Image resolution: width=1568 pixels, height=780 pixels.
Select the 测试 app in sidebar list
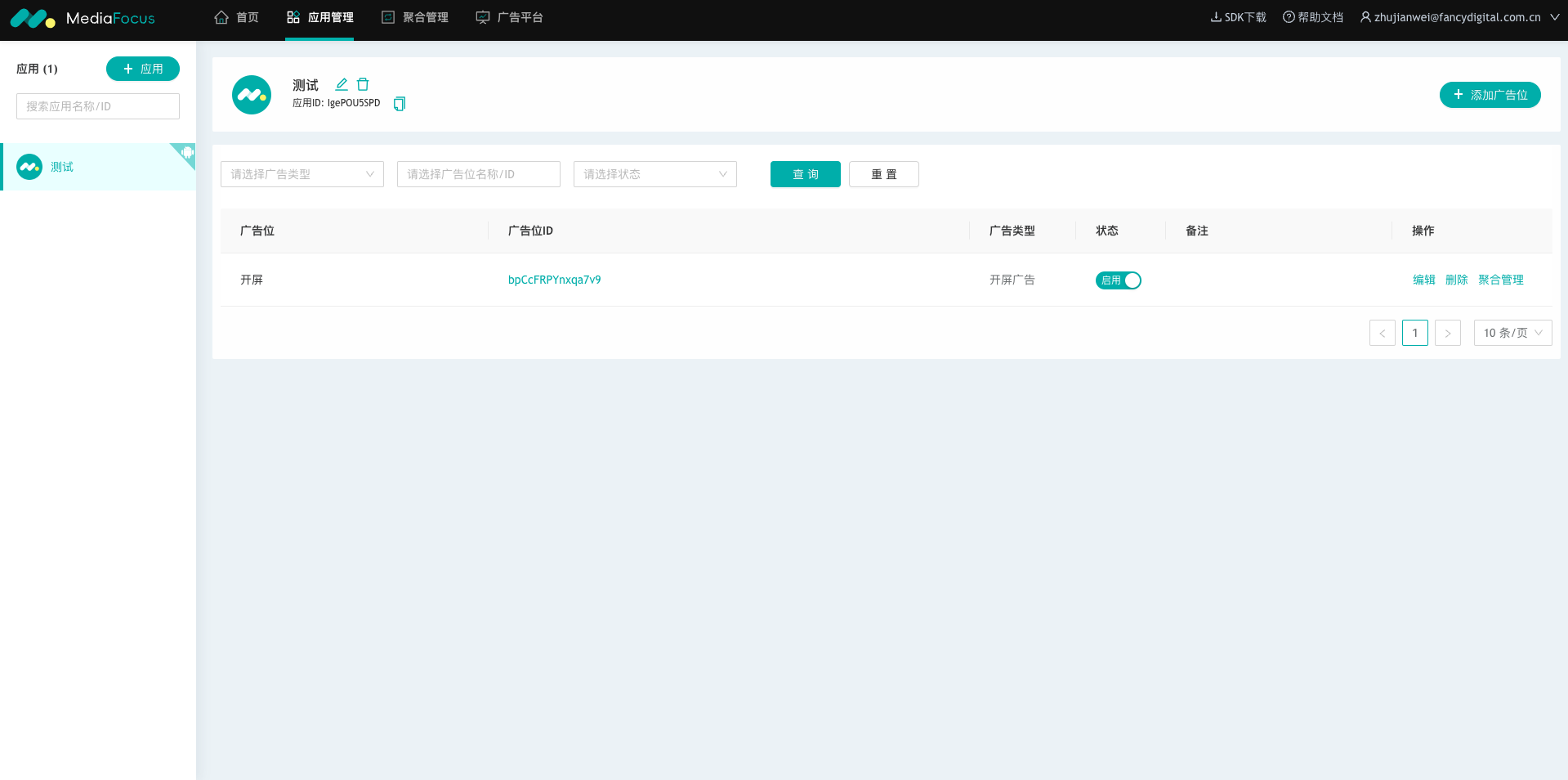click(62, 167)
